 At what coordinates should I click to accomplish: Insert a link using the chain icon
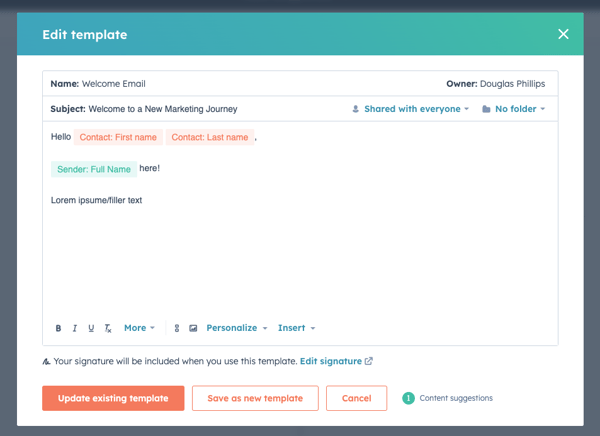(177, 328)
